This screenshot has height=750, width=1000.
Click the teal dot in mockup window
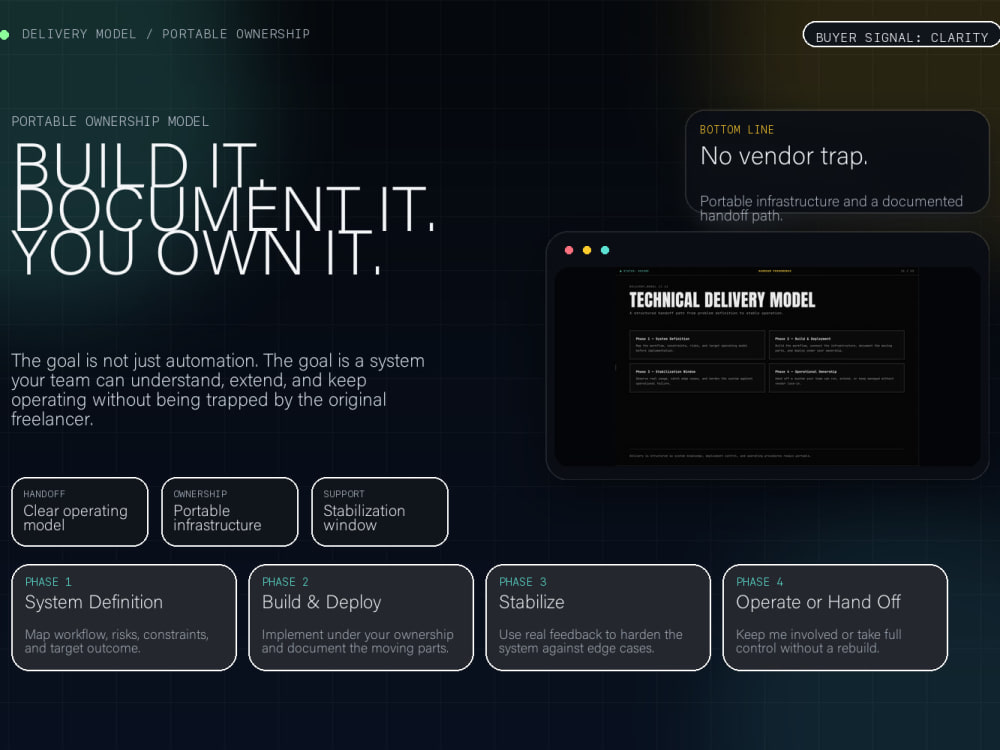[x=605, y=250]
